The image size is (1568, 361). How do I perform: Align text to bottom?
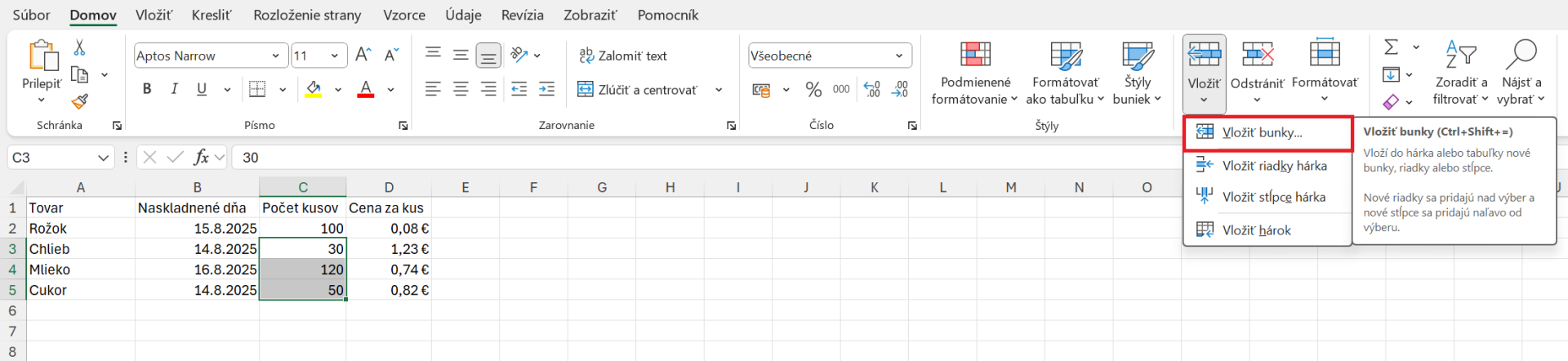click(488, 55)
